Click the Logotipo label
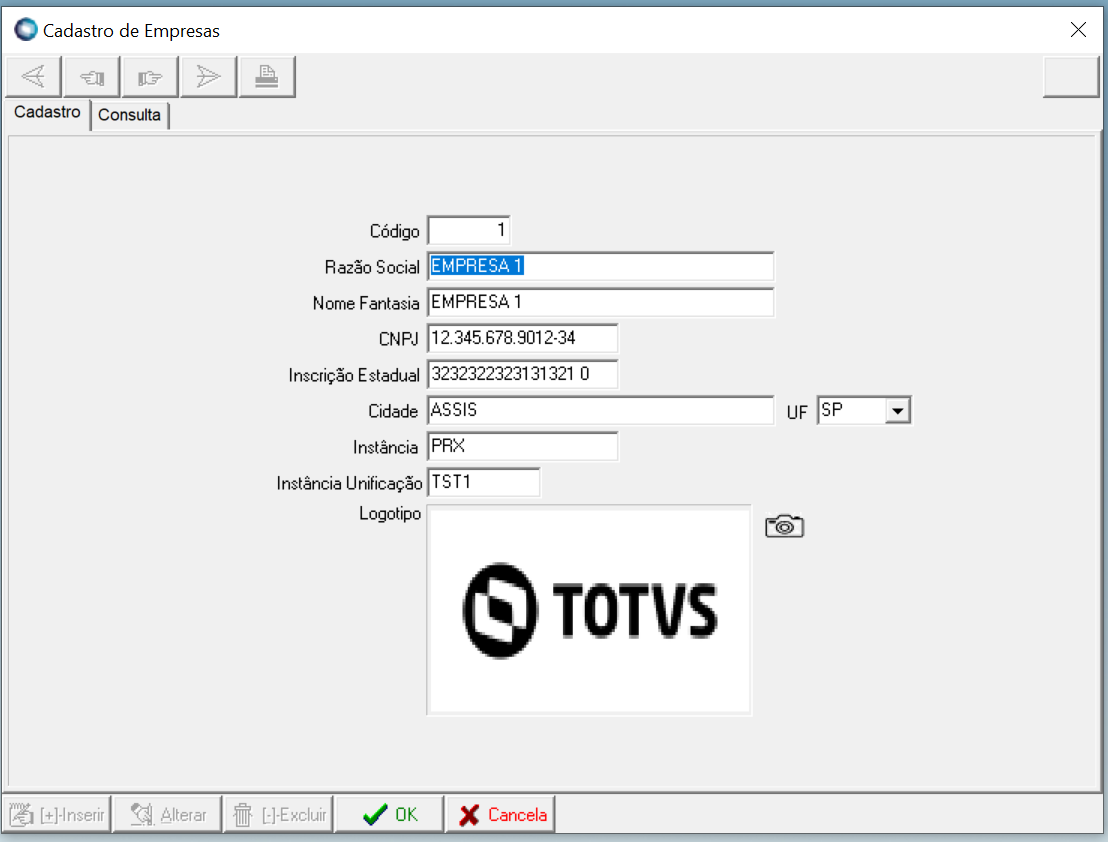This screenshot has height=842, width=1108. [x=390, y=514]
